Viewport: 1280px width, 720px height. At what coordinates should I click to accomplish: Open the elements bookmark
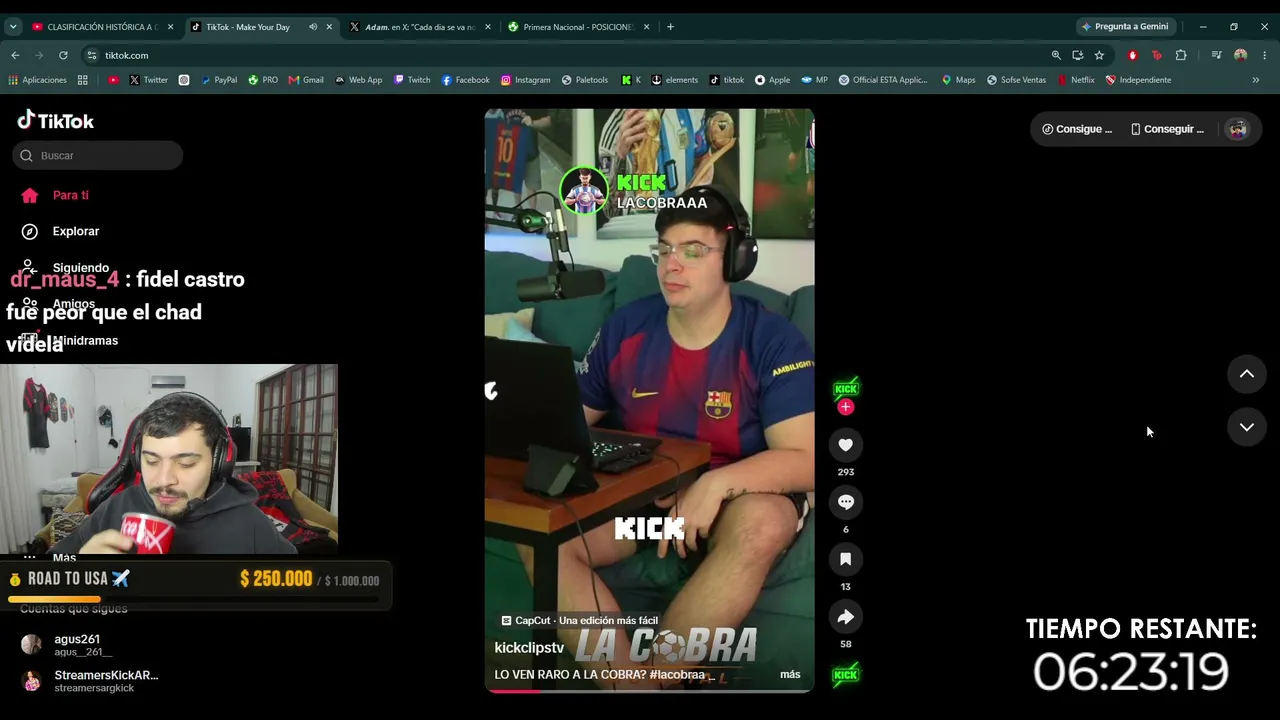(x=674, y=80)
